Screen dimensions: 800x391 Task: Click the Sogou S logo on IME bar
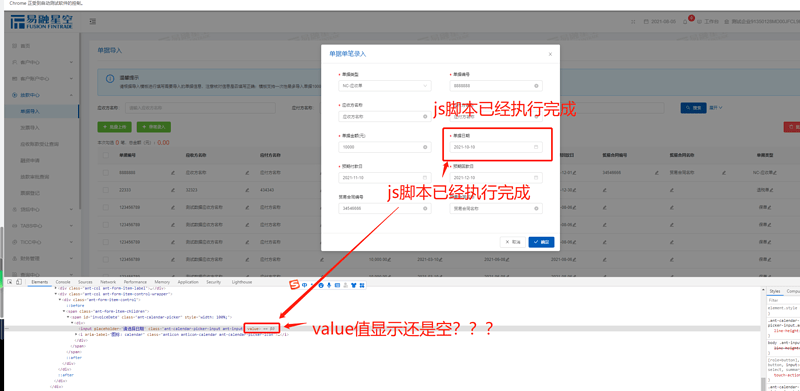coord(293,285)
